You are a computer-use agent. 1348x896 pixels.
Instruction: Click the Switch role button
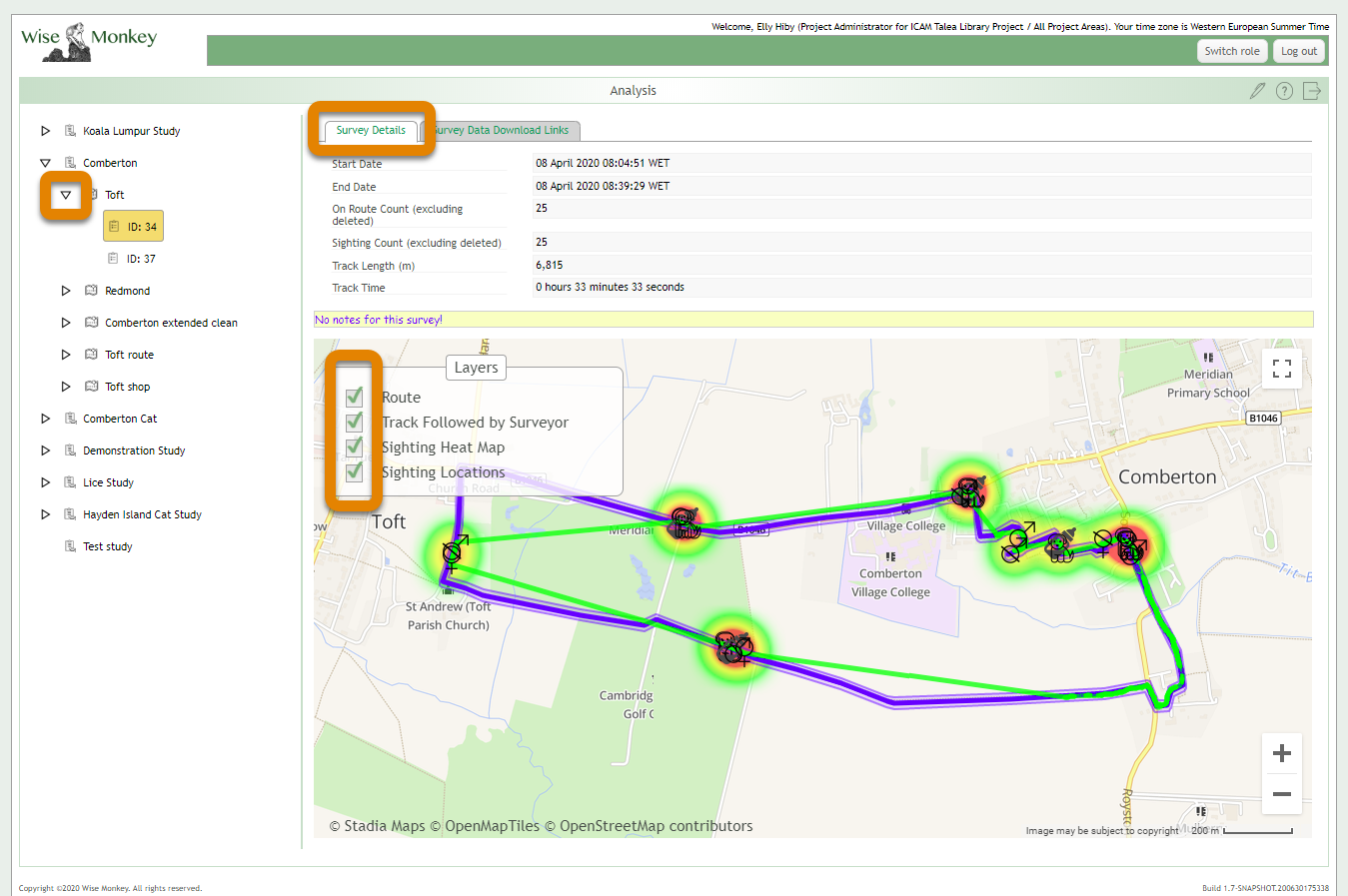[x=1232, y=51]
